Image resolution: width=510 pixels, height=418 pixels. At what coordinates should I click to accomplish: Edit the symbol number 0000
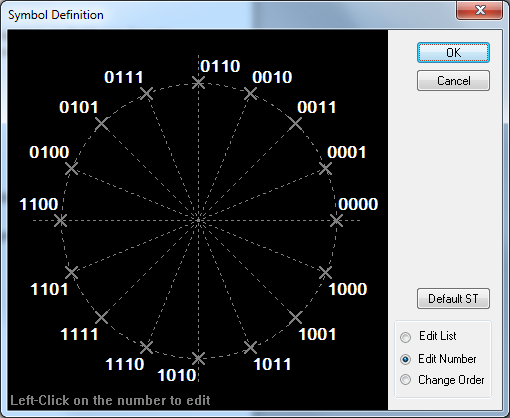(358, 204)
